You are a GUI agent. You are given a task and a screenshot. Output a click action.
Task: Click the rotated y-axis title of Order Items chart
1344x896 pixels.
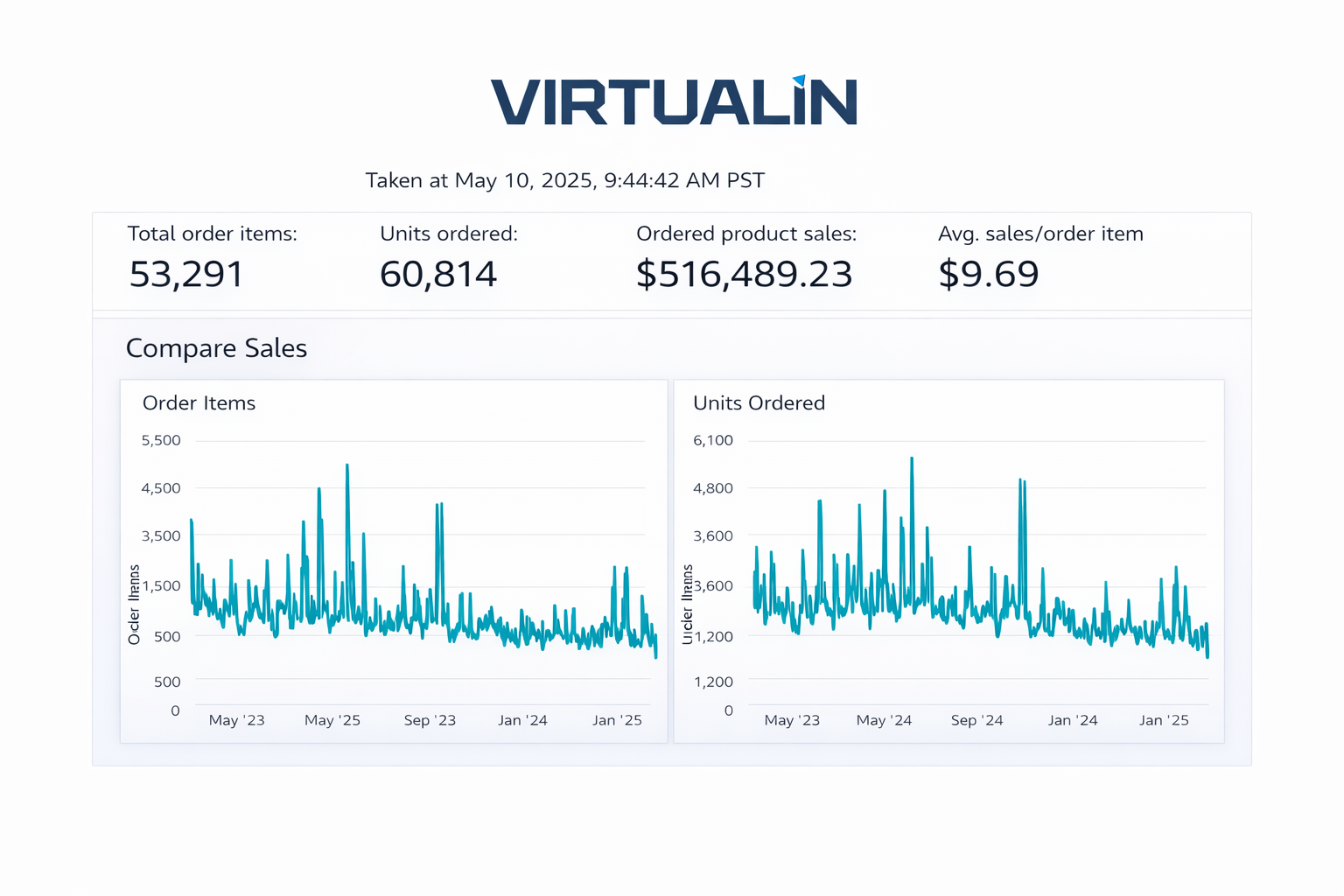coord(134,605)
